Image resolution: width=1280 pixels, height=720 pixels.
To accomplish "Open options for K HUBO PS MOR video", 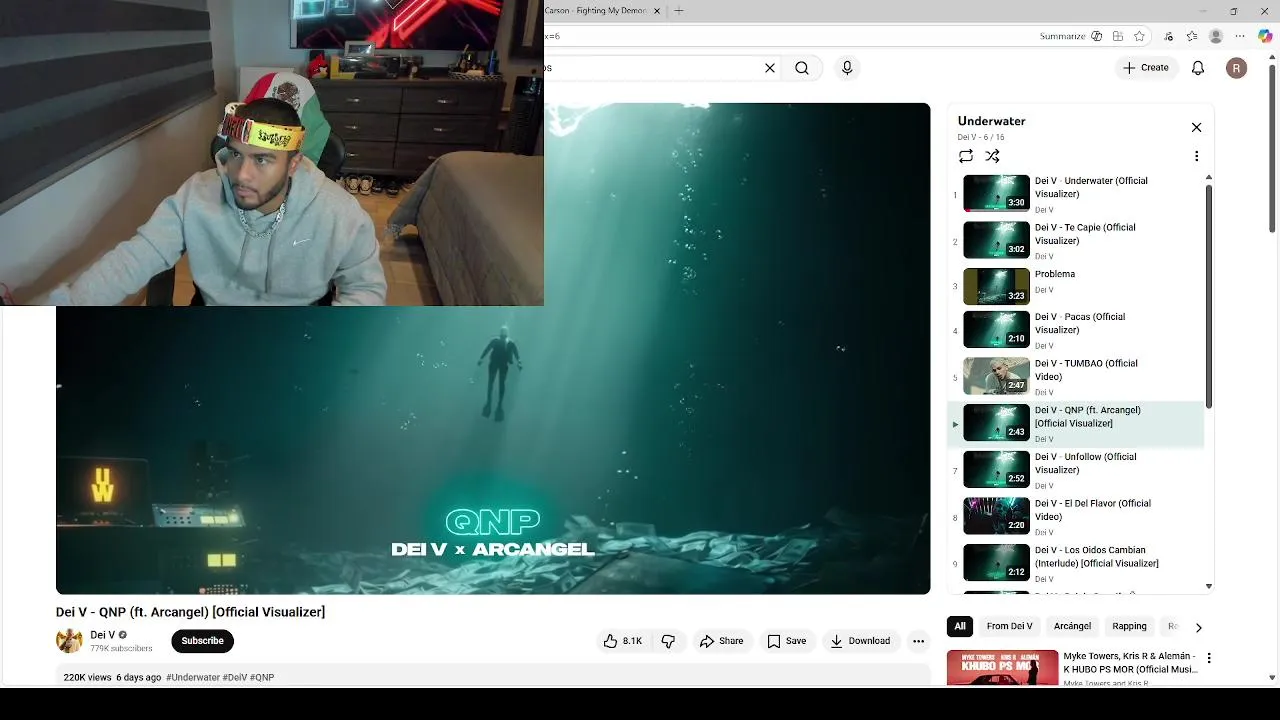I will pyautogui.click(x=1209, y=658).
